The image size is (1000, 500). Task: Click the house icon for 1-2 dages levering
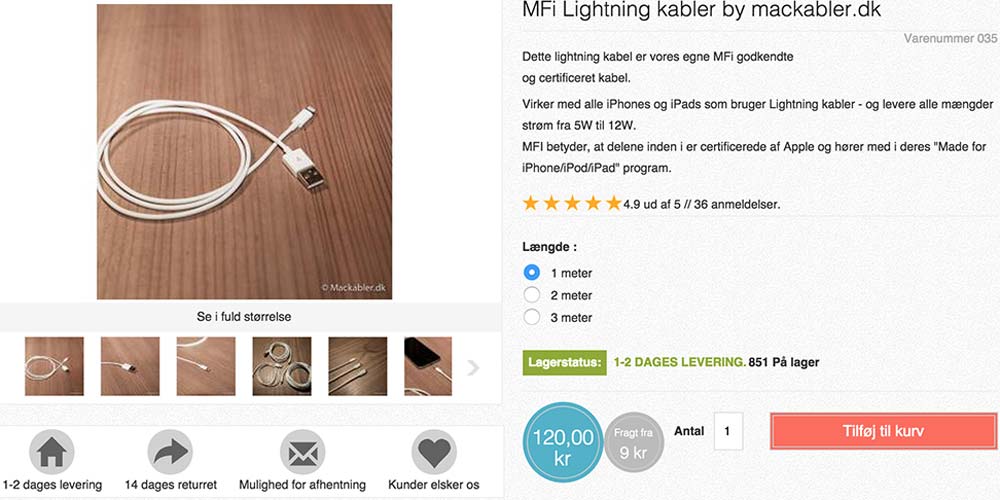pos(52,453)
